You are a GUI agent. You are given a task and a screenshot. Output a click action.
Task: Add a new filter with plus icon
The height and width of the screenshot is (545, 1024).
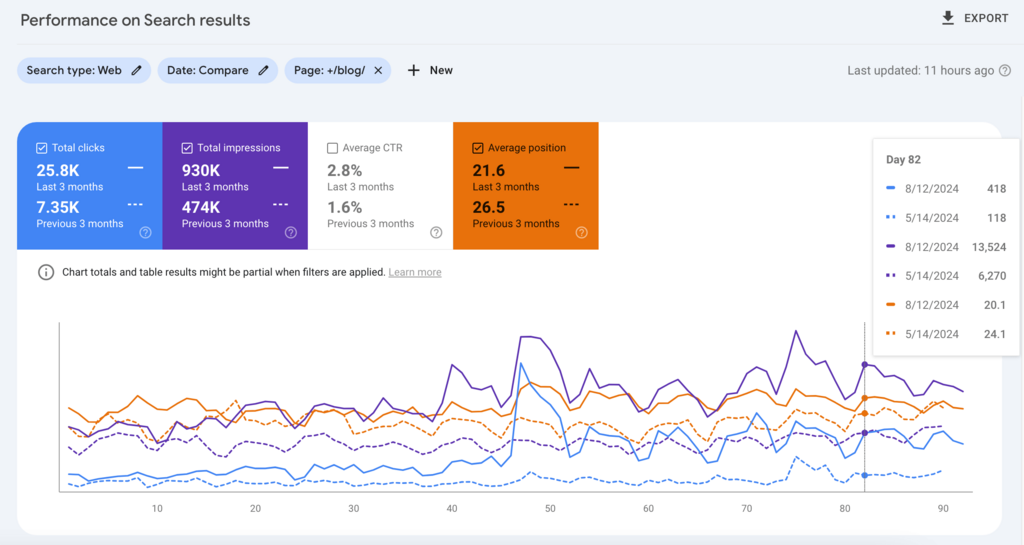[x=414, y=70]
